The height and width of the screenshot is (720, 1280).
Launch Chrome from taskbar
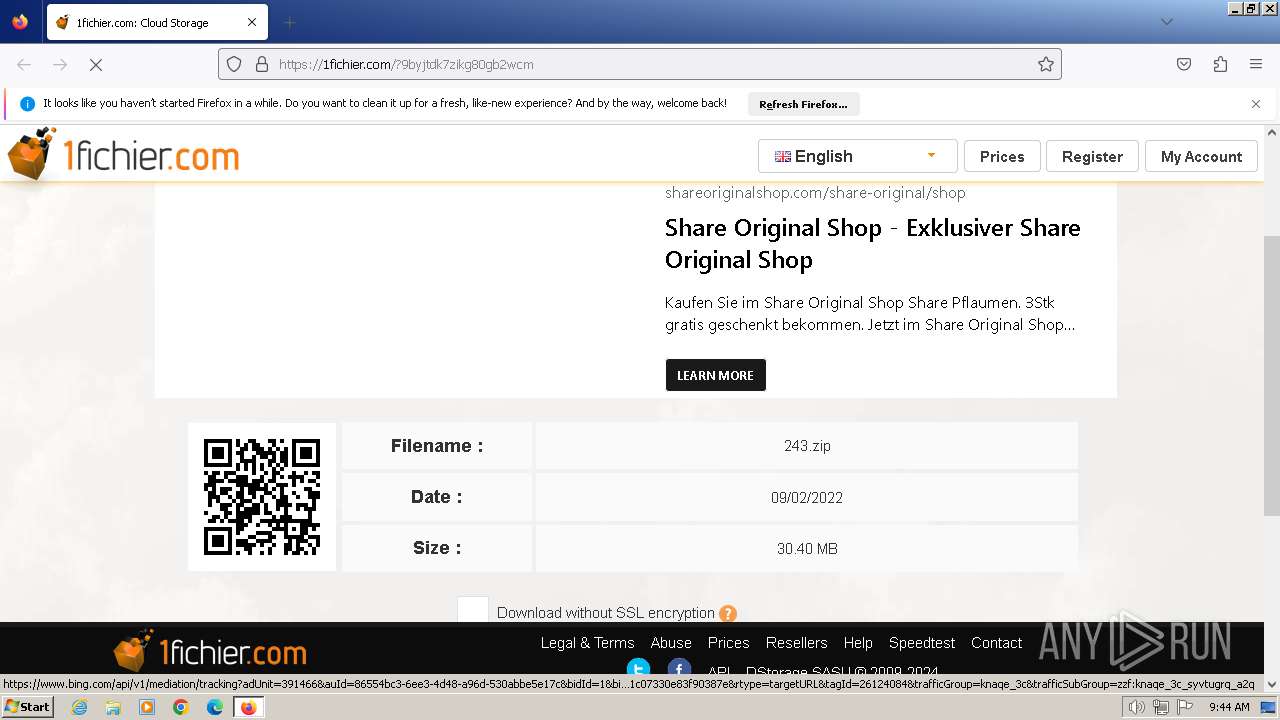click(181, 707)
